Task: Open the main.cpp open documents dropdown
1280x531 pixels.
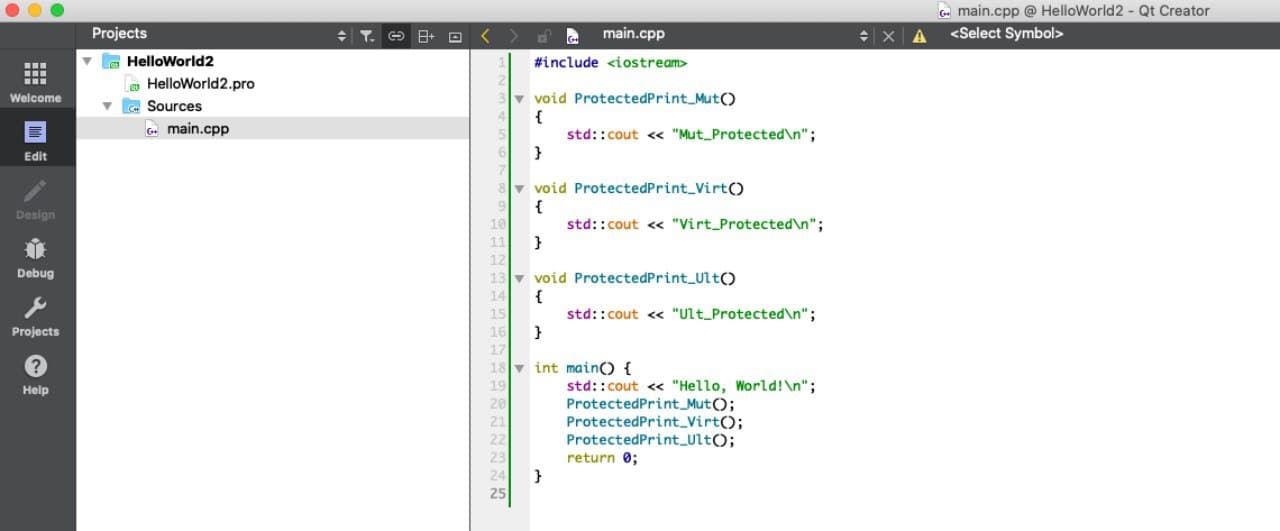Action: [x=864, y=36]
